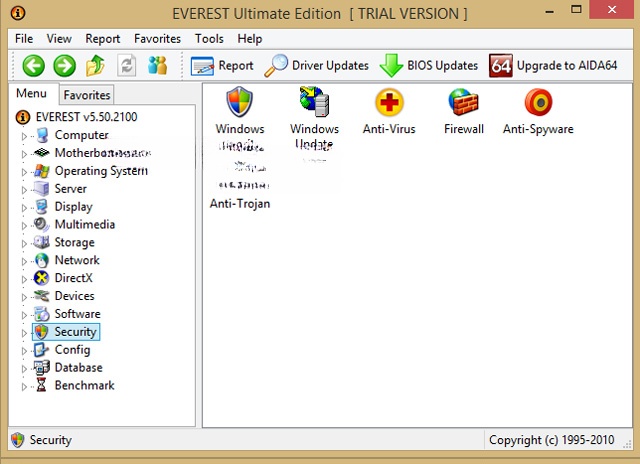Open the Firewall brick wall icon
The image size is (640, 464).
(x=464, y=102)
